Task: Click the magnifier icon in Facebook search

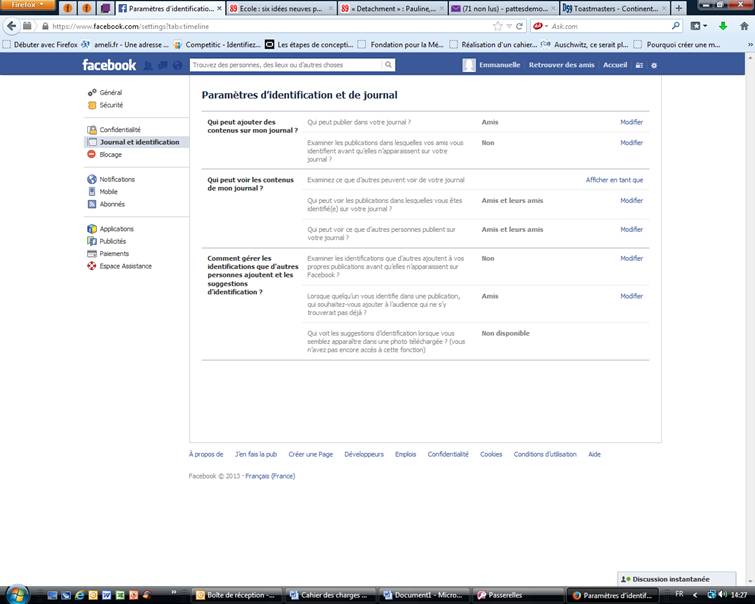Action: (x=388, y=65)
